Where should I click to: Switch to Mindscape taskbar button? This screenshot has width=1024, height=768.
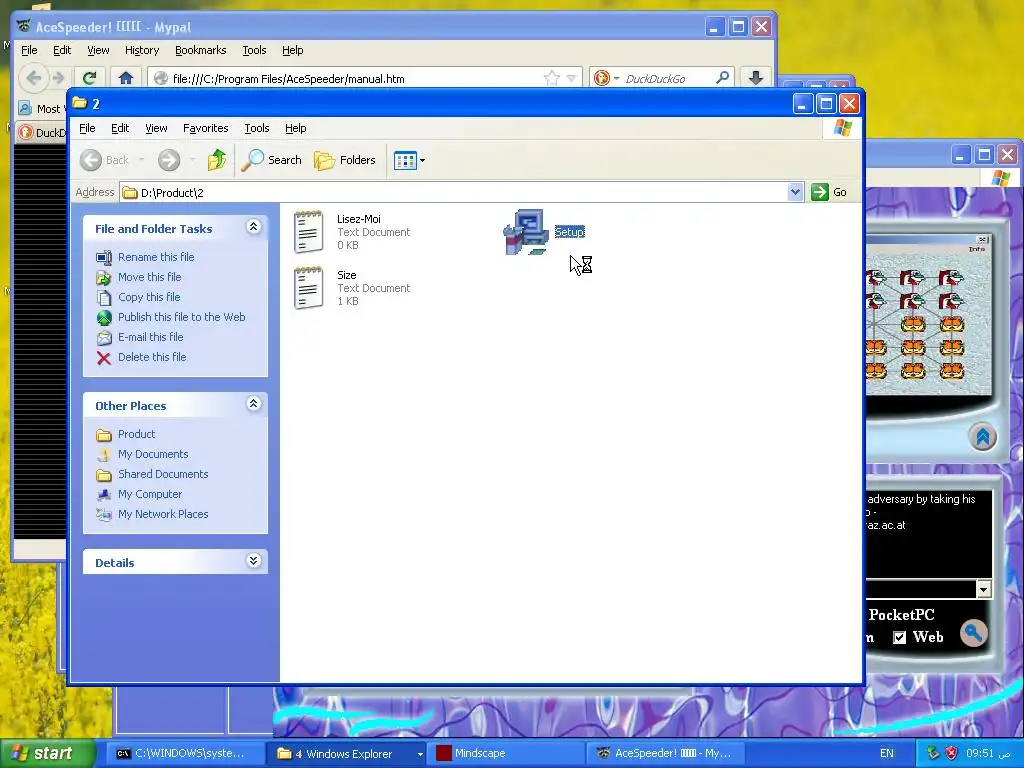point(506,754)
